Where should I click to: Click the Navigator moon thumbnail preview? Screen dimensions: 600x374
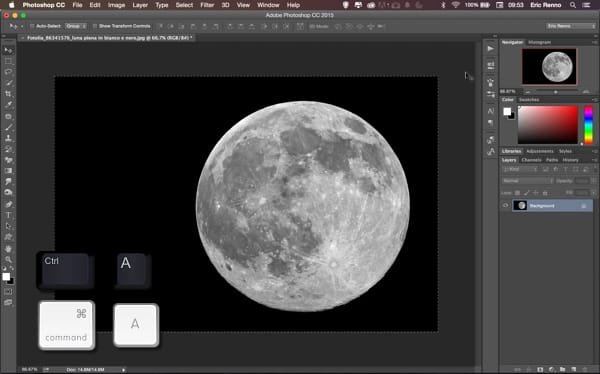[x=549, y=66]
